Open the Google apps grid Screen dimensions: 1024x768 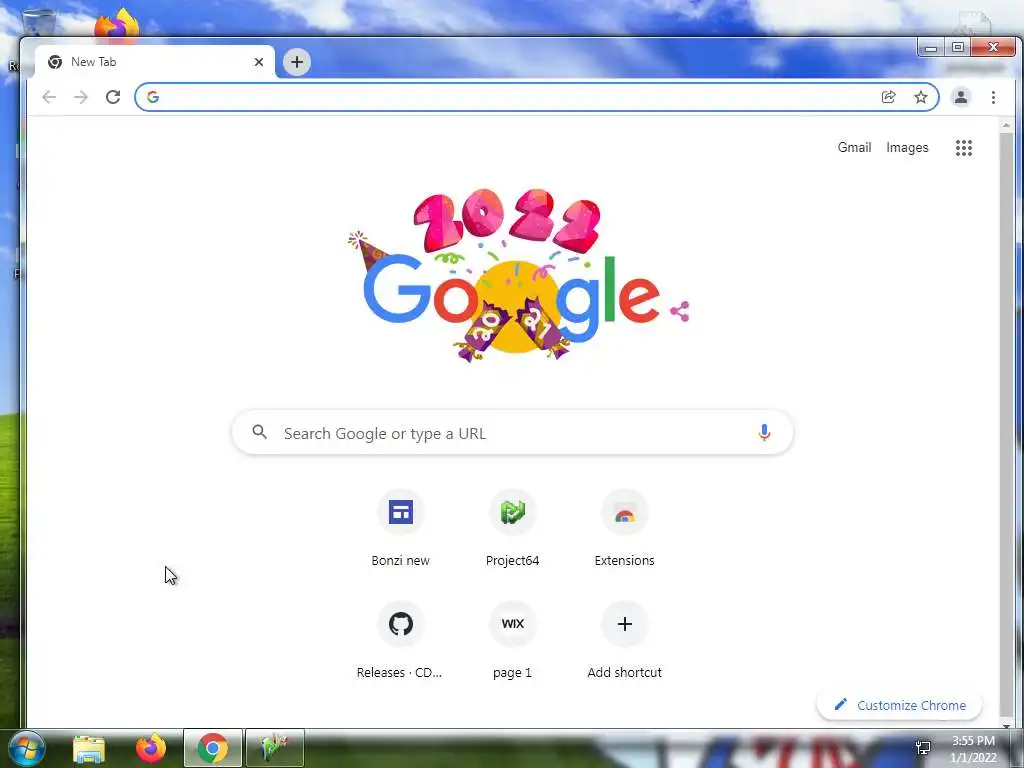pyautogui.click(x=964, y=148)
